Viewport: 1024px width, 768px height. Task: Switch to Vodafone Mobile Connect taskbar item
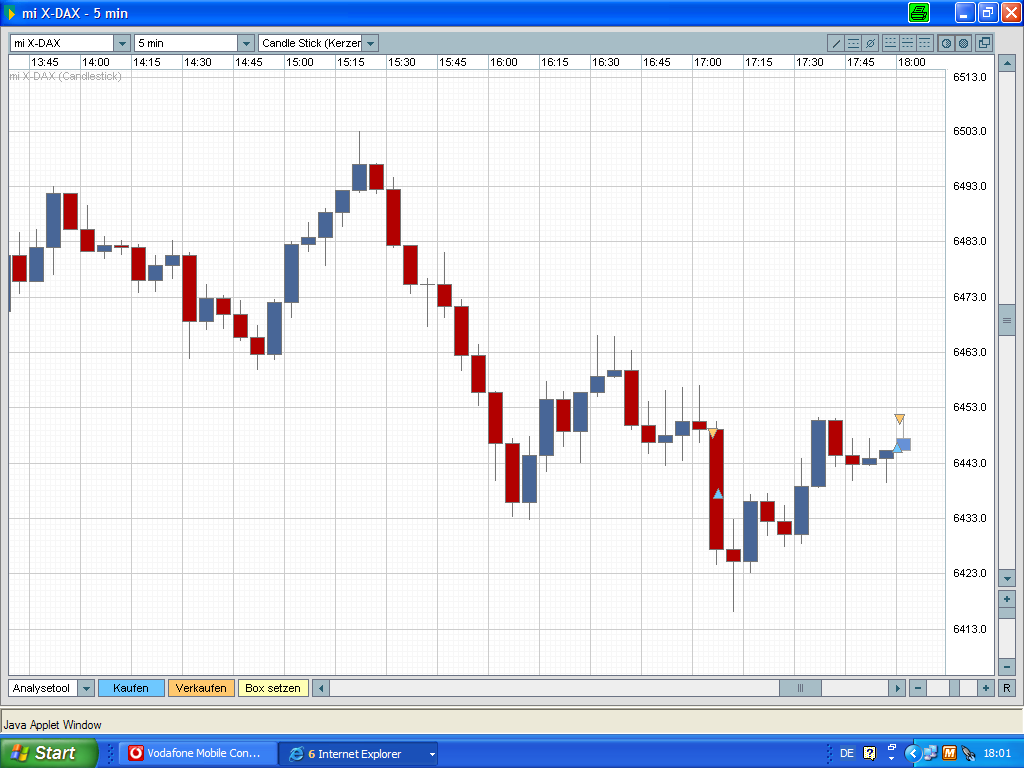[198, 754]
